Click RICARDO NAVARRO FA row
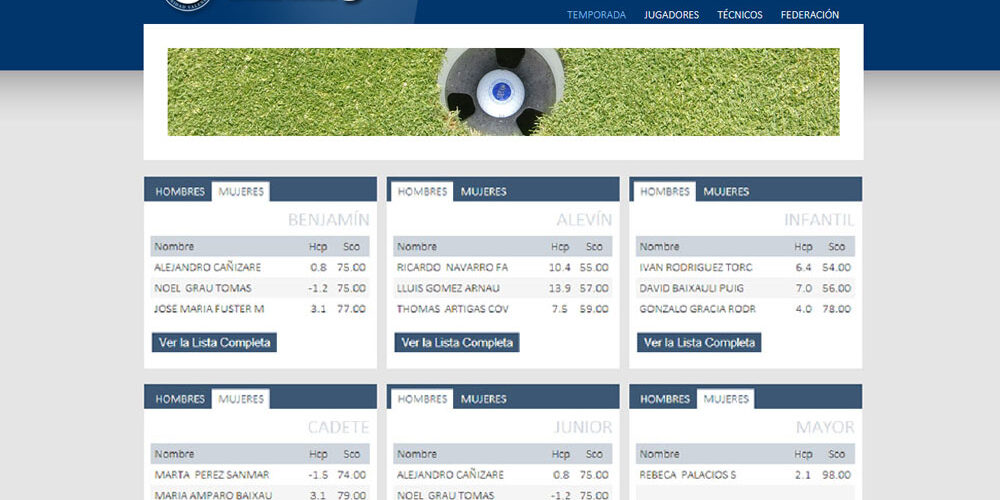Image resolution: width=1000 pixels, height=500 pixels. pos(503,267)
